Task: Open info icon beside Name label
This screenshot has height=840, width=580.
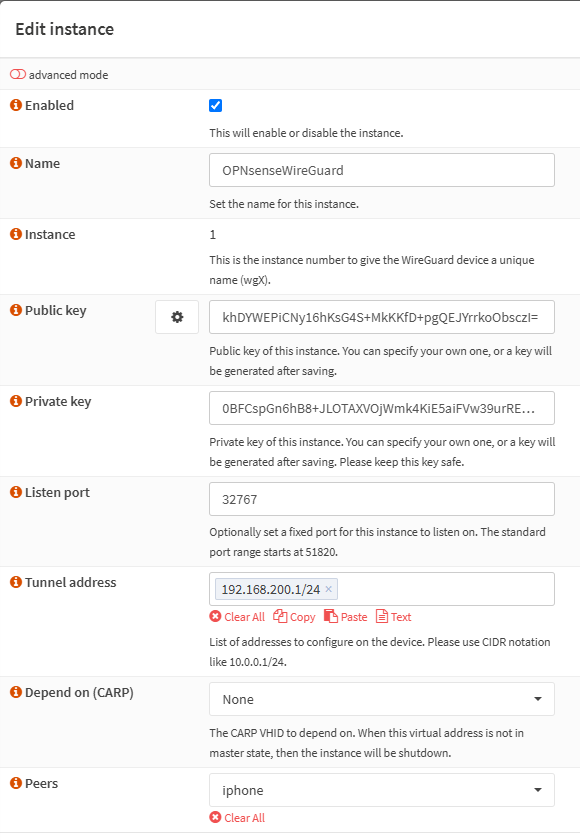Action: click(16, 163)
